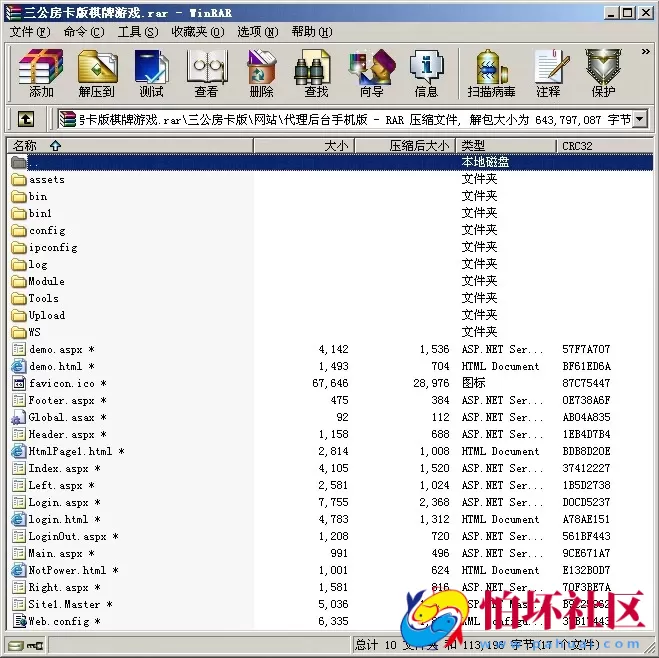Select favicon.ico file icon
Screen dimensions: 659x658
(18, 384)
